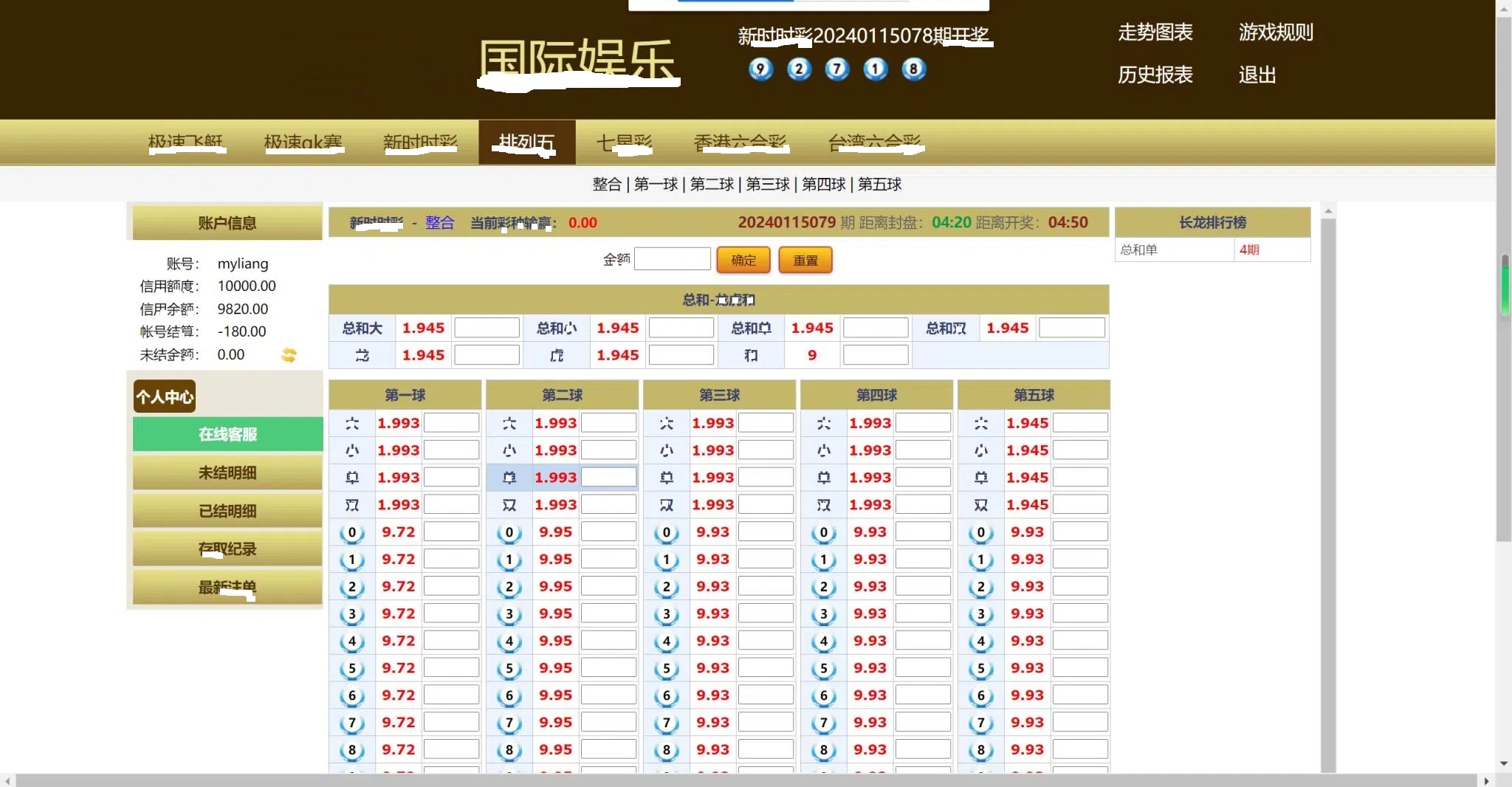Image resolution: width=1512 pixels, height=787 pixels.
Task: Click the drawn number ball 1 in header
Action: tap(876, 69)
